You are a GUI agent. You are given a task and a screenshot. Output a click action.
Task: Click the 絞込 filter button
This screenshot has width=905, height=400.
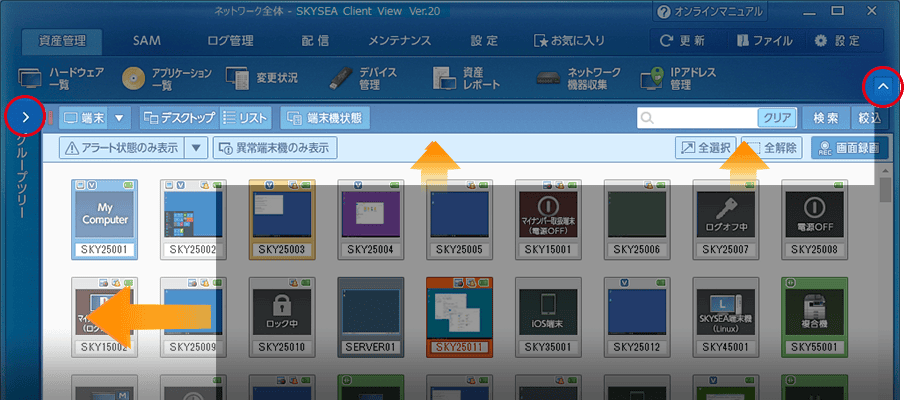(869, 118)
